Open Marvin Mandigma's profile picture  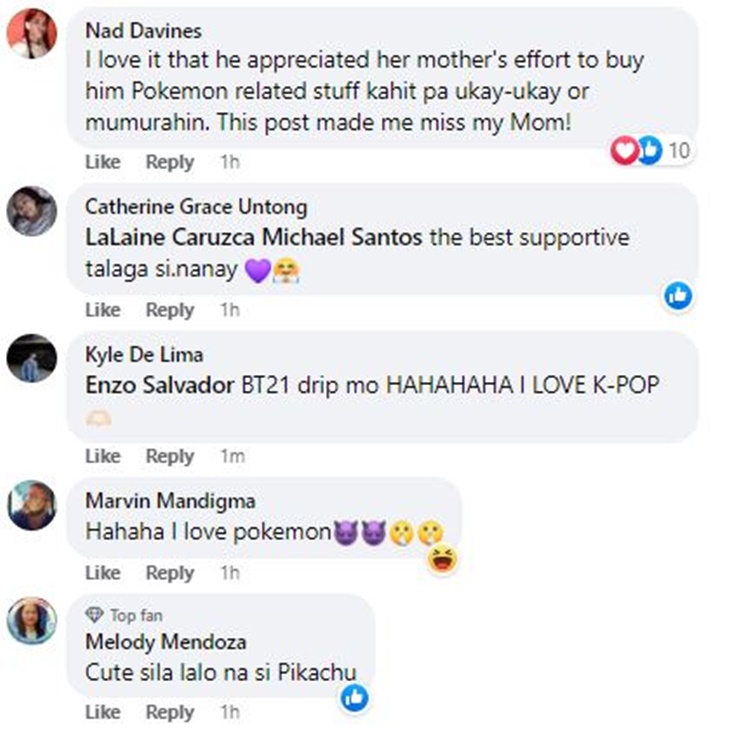click(31, 504)
